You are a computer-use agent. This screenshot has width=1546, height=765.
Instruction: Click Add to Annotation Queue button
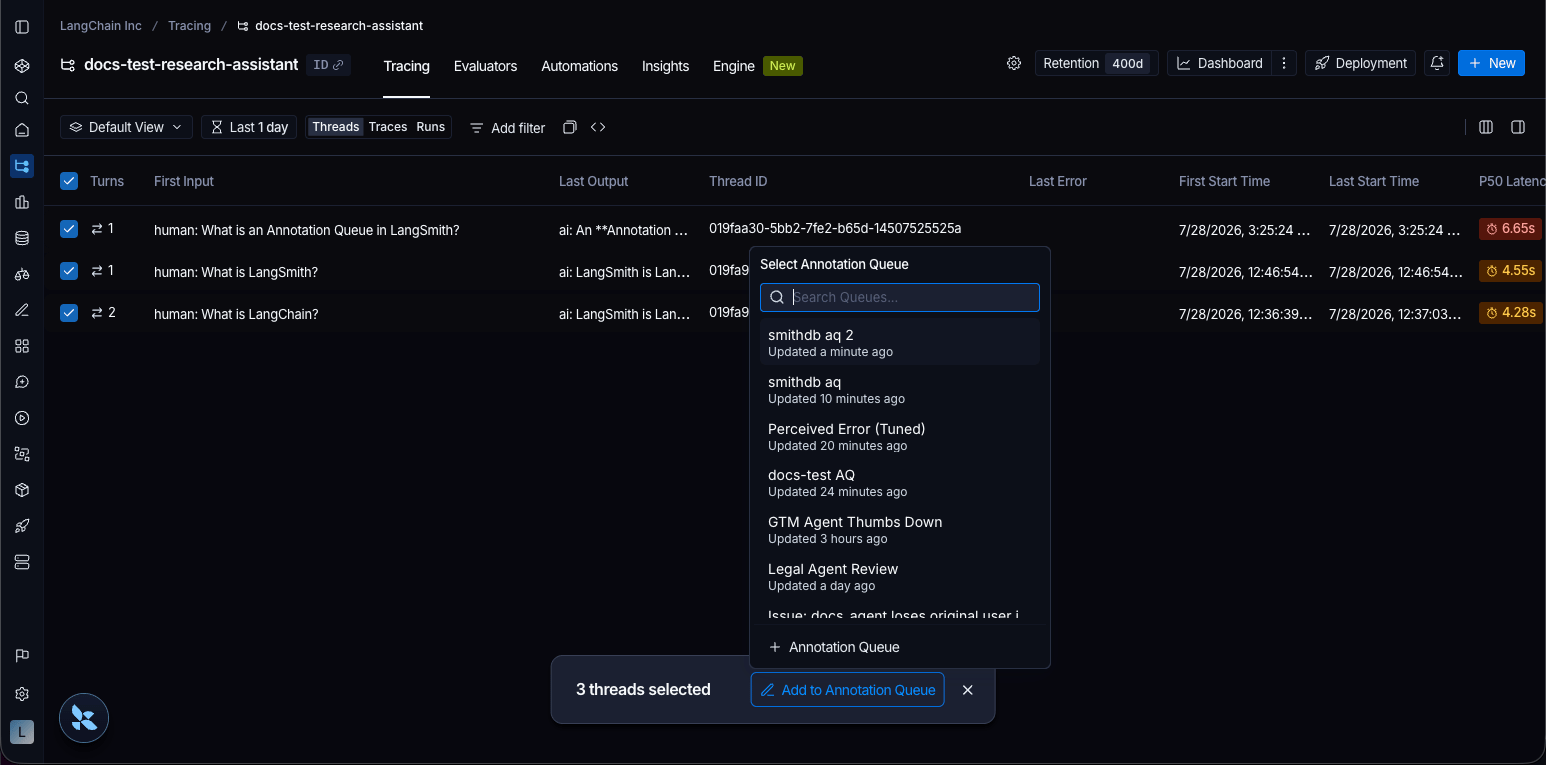tap(847, 690)
